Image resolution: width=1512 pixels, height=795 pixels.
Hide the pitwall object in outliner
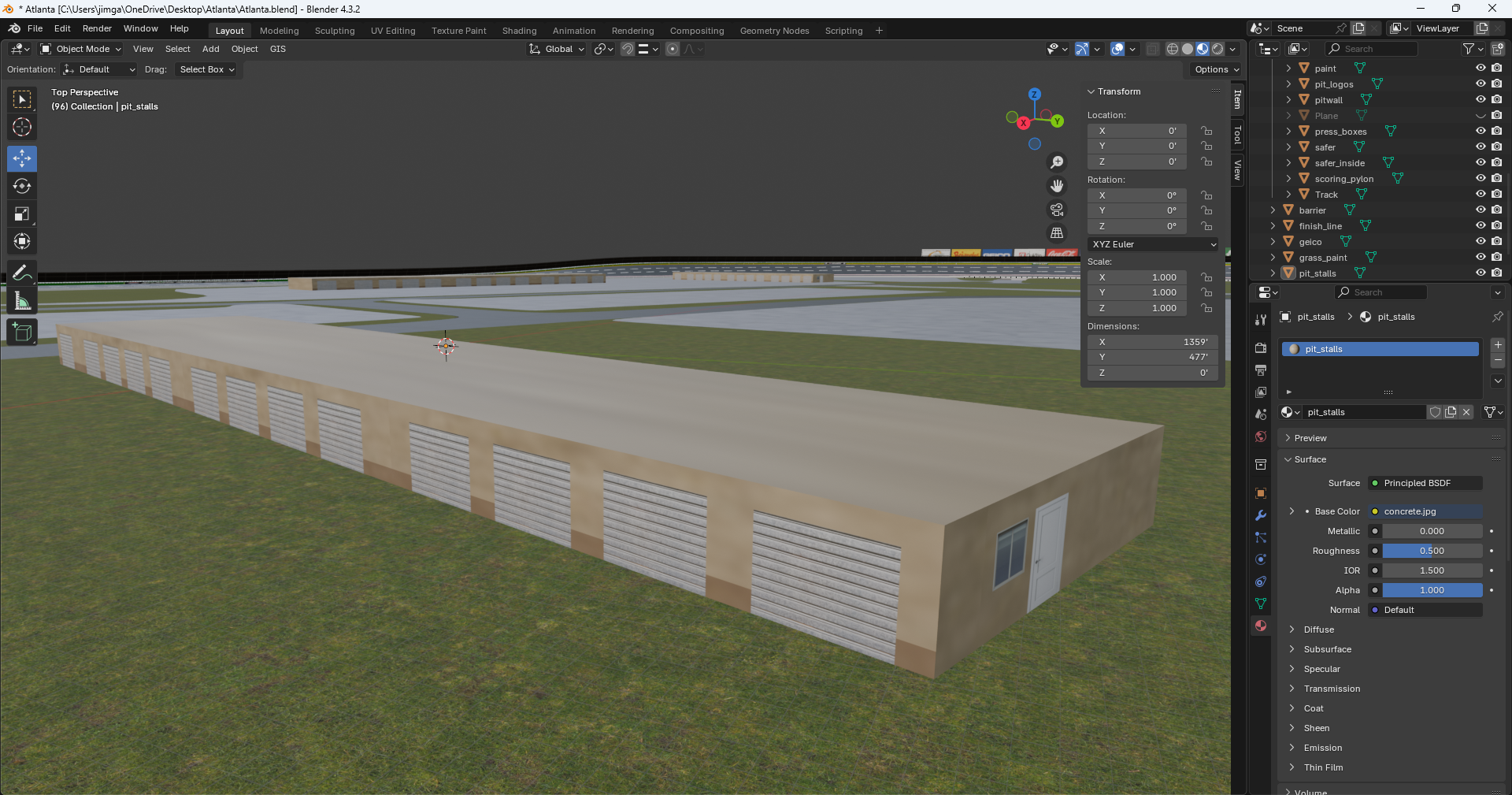point(1480,100)
